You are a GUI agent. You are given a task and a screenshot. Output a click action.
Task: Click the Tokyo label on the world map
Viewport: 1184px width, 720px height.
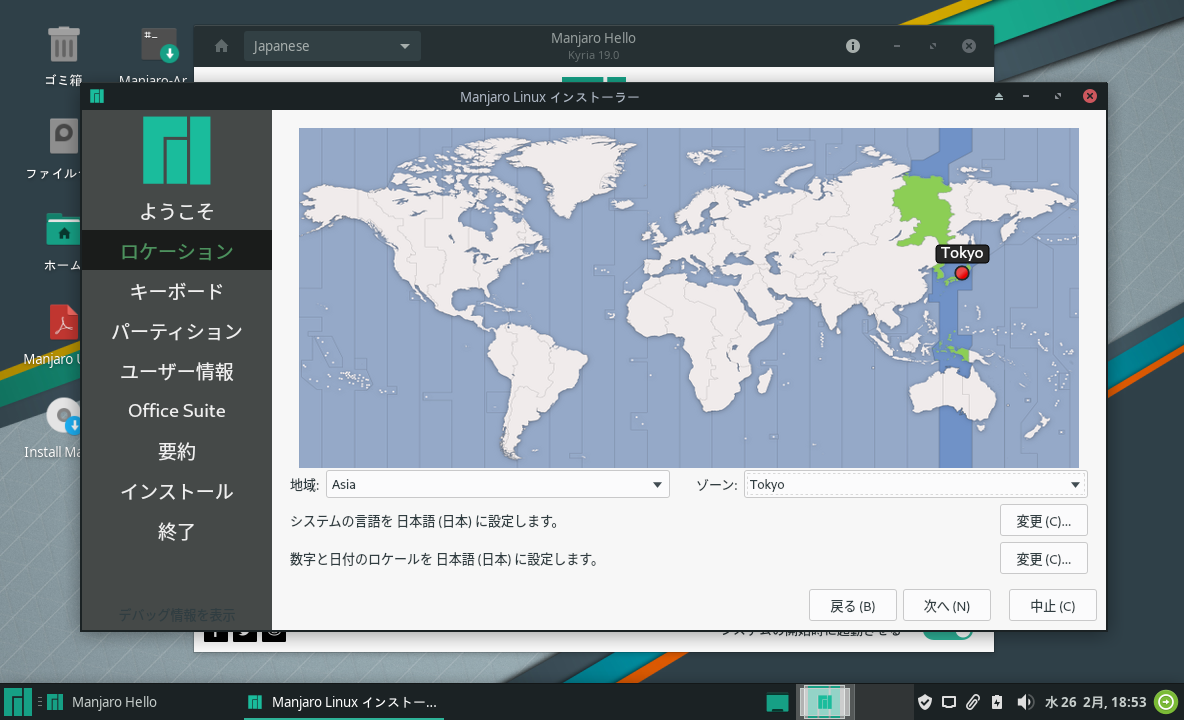pos(962,253)
